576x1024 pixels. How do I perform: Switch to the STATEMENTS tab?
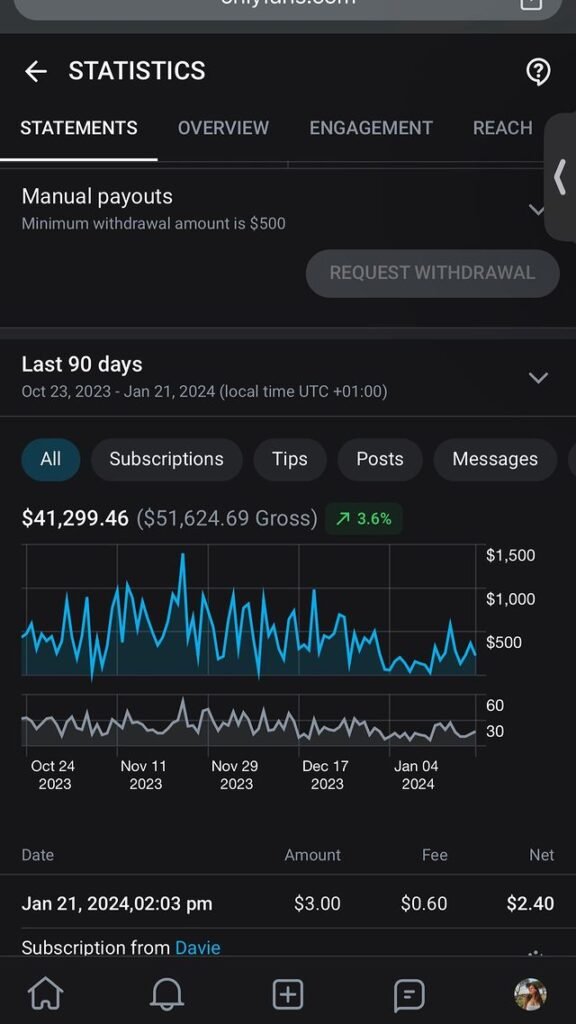pyautogui.click(x=79, y=128)
